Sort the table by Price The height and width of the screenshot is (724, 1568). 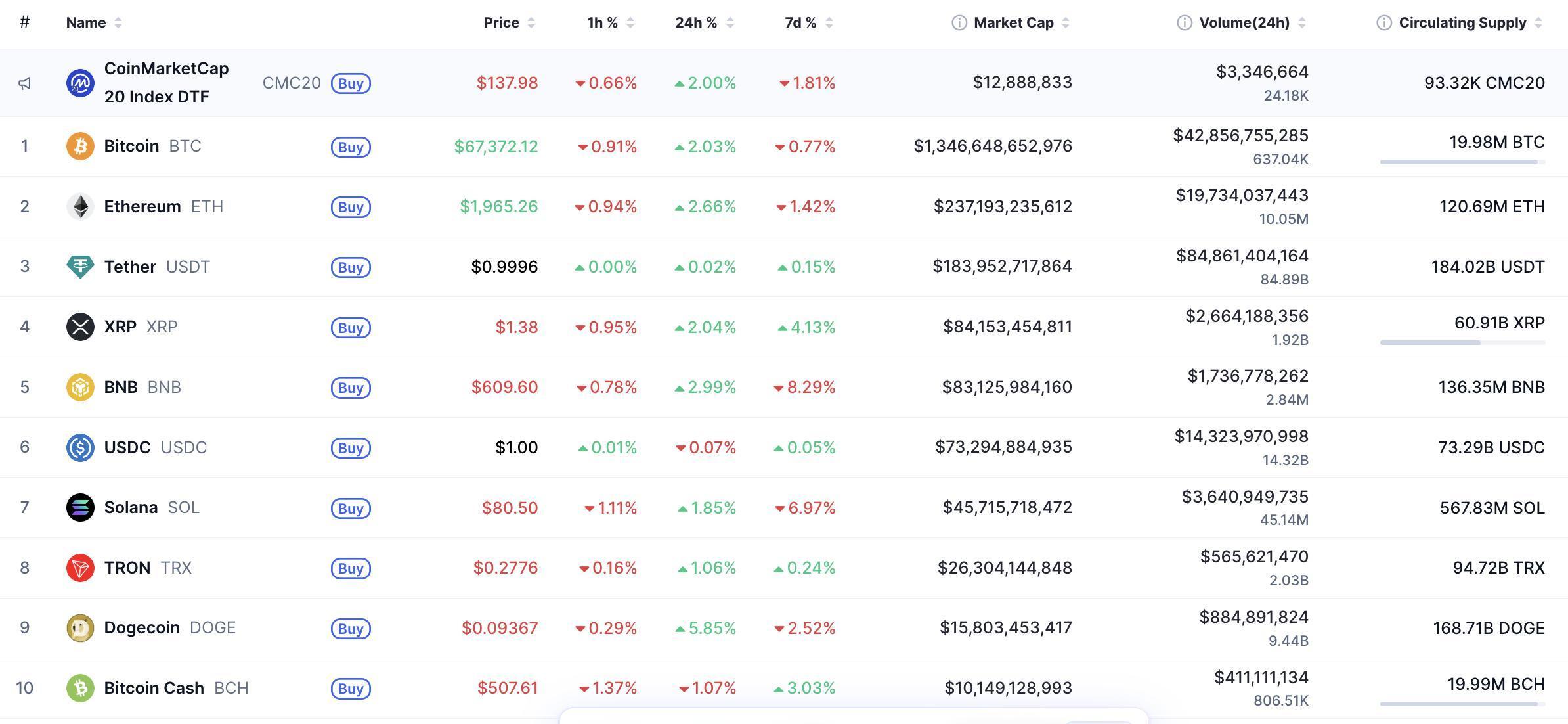(531, 22)
